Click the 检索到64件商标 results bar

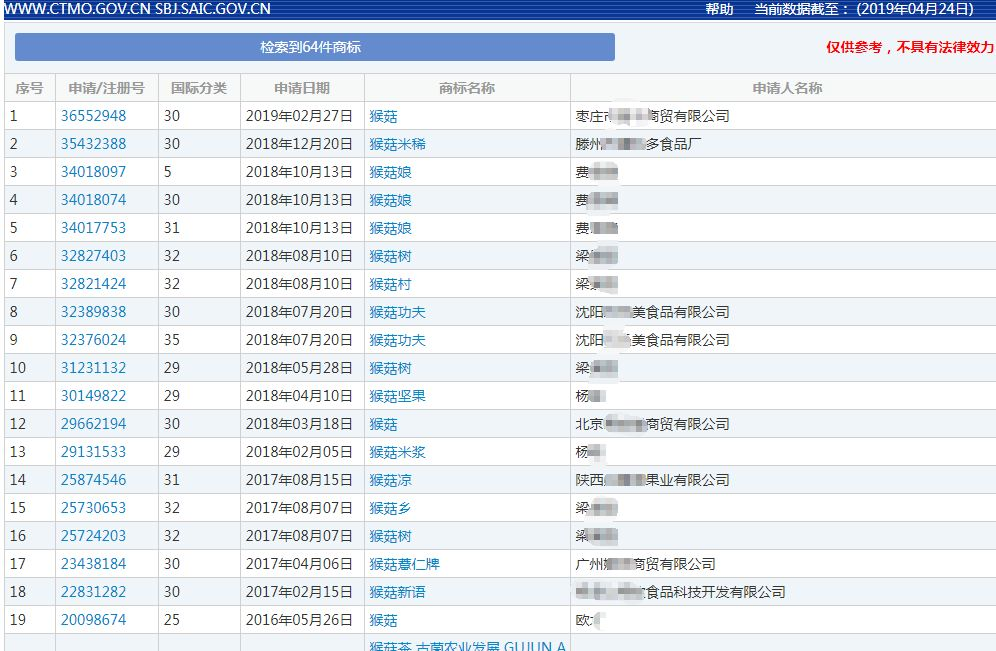click(314, 47)
